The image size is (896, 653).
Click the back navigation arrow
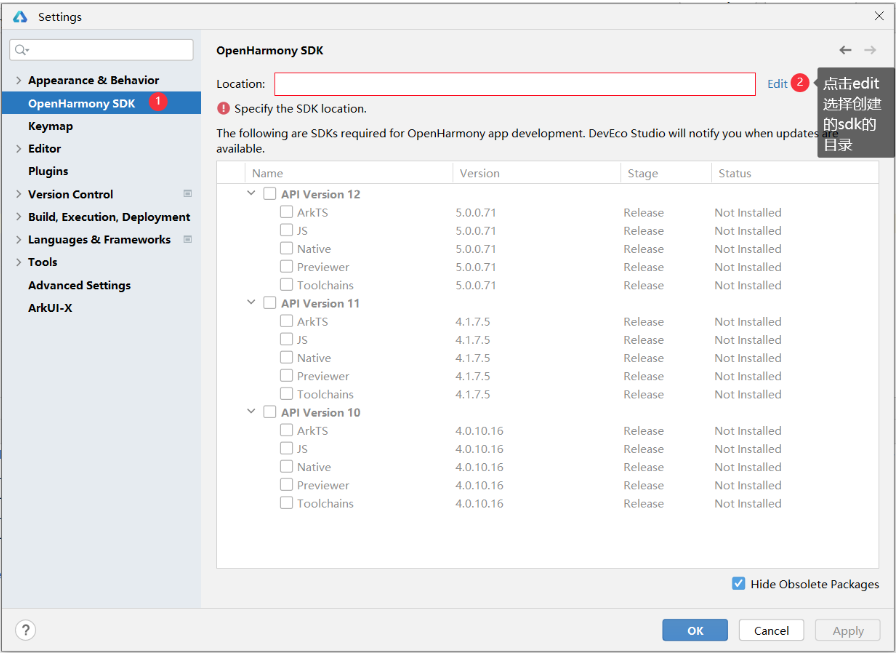coord(845,50)
